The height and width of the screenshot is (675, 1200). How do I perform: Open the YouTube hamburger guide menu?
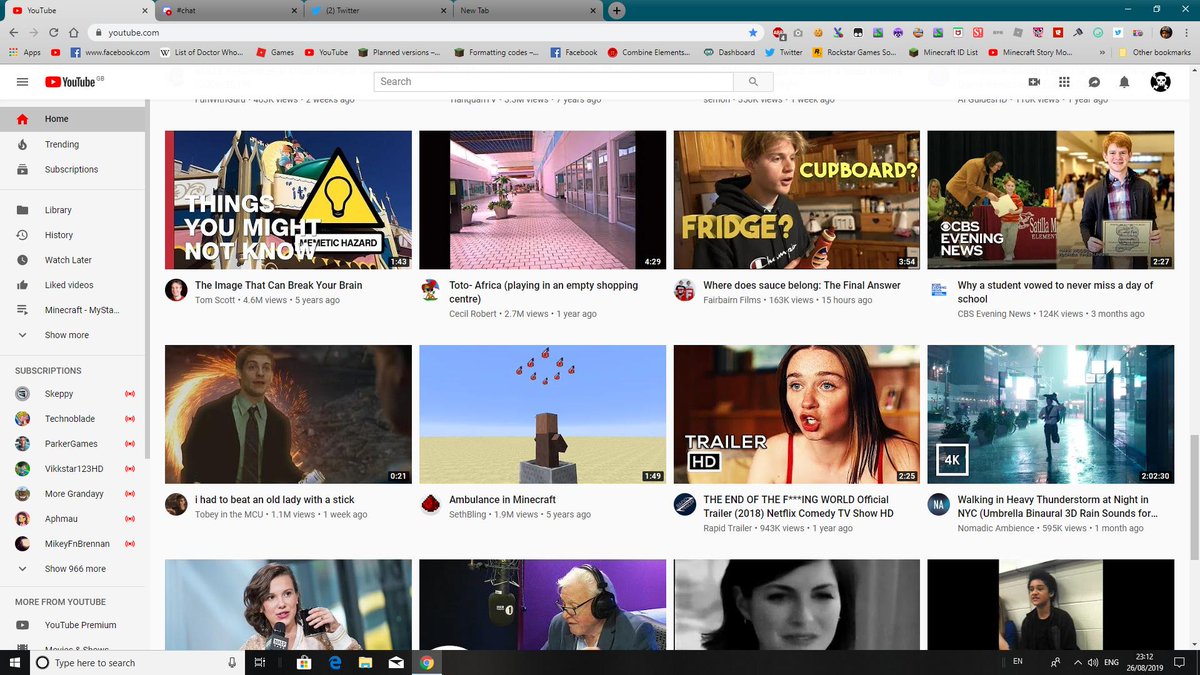pyautogui.click(x=22, y=82)
